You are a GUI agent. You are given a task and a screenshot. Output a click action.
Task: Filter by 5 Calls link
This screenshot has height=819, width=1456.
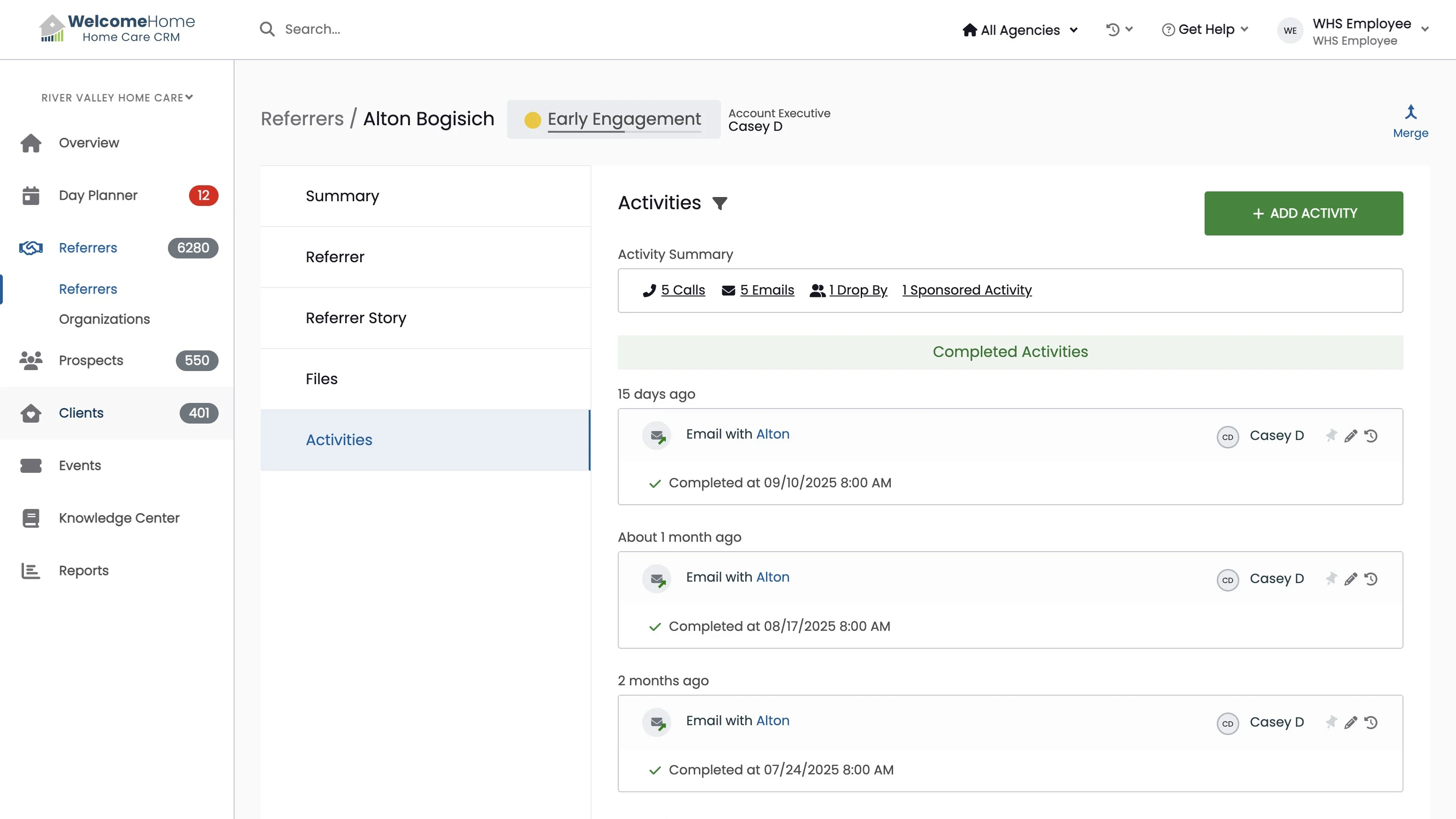(x=682, y=290)
